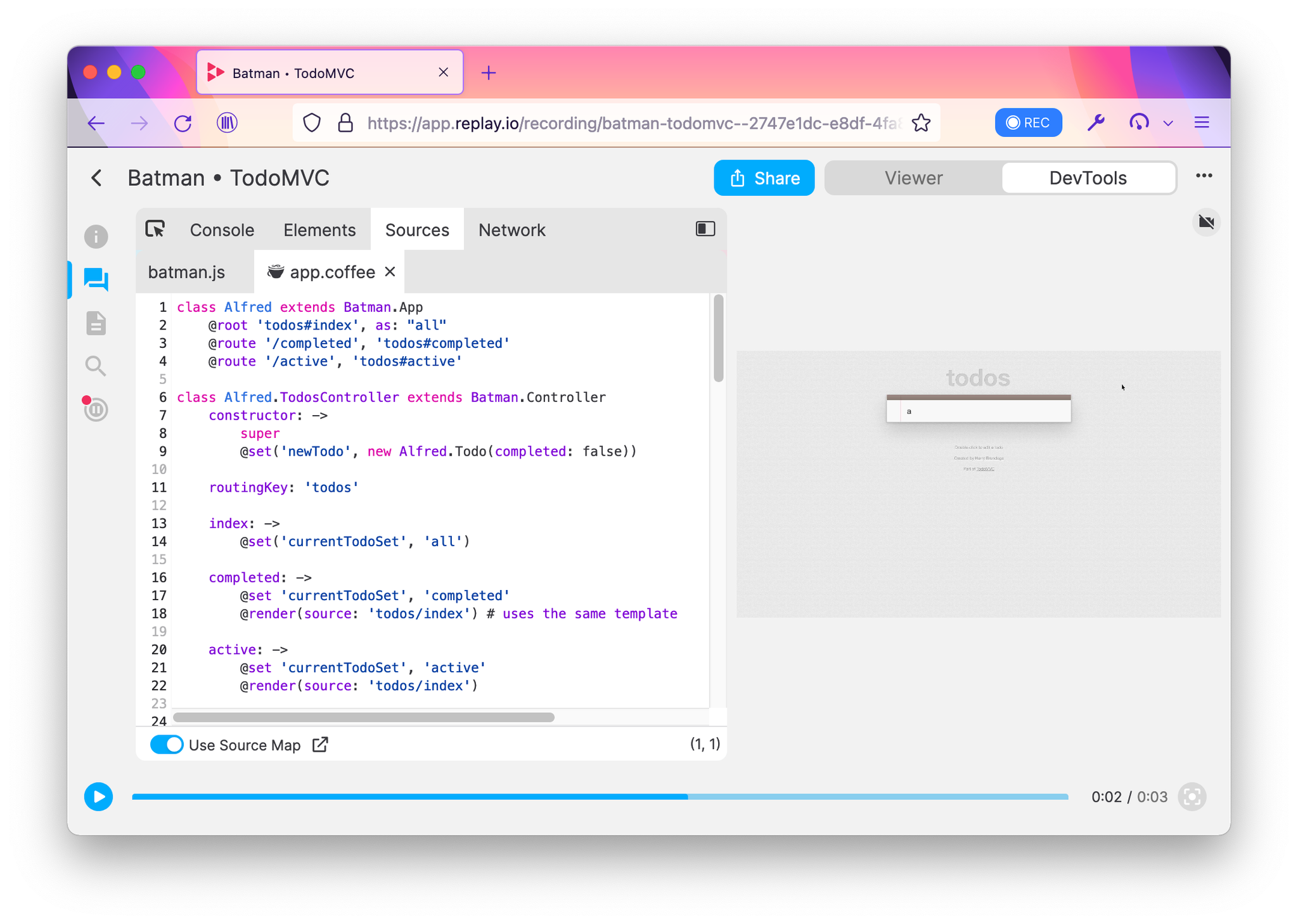Click the browser forward arrow
Viewport: 1298px width, 924px height.
coord(139,123)
